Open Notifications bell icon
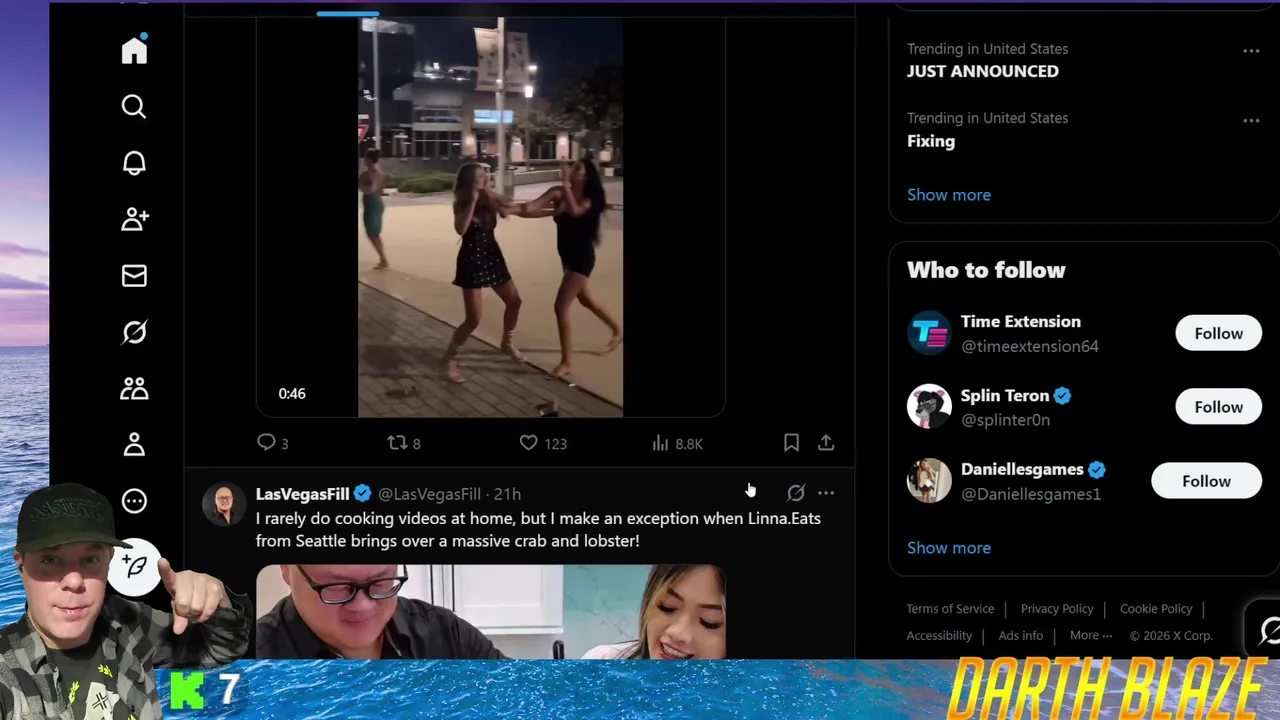The image size is (1280, 720). [134, 163]
